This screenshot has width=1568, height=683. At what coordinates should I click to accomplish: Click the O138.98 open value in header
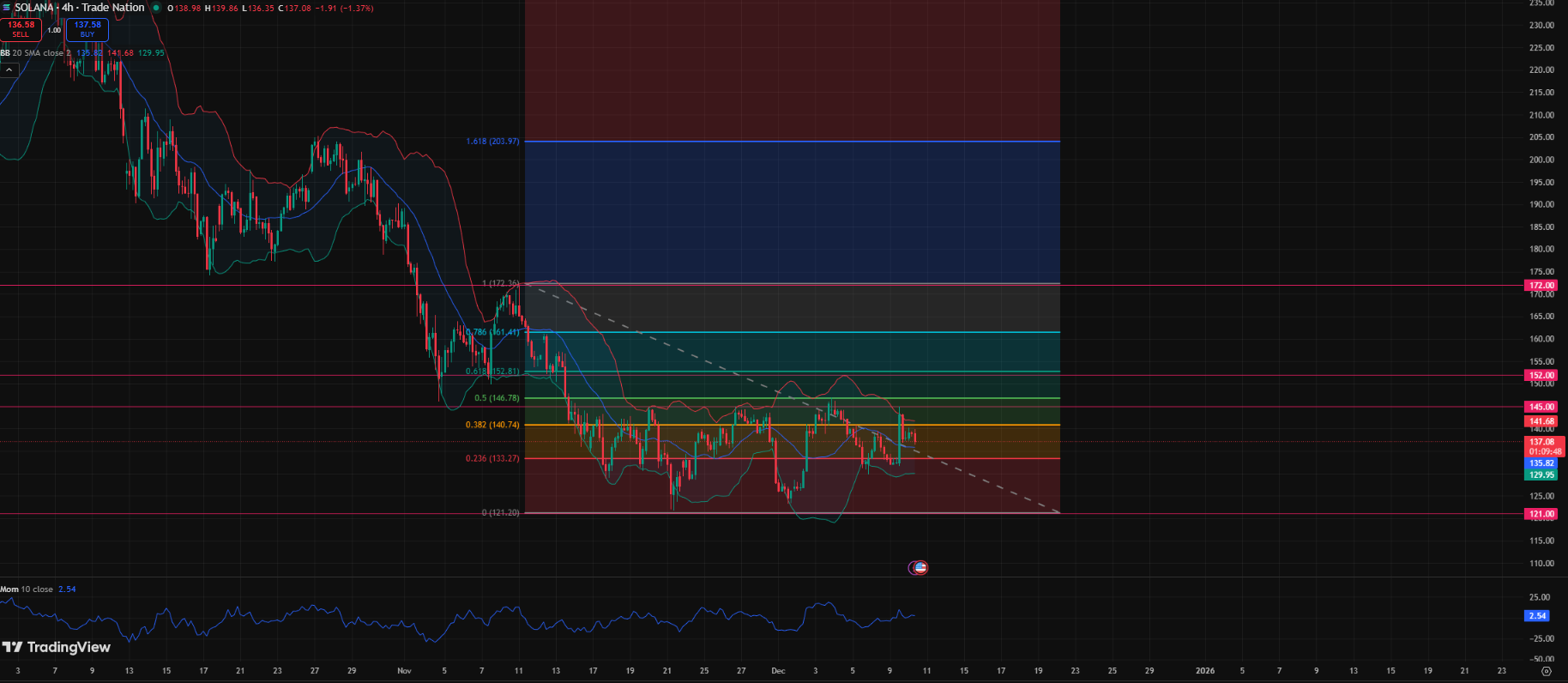[x=184, y=9]
